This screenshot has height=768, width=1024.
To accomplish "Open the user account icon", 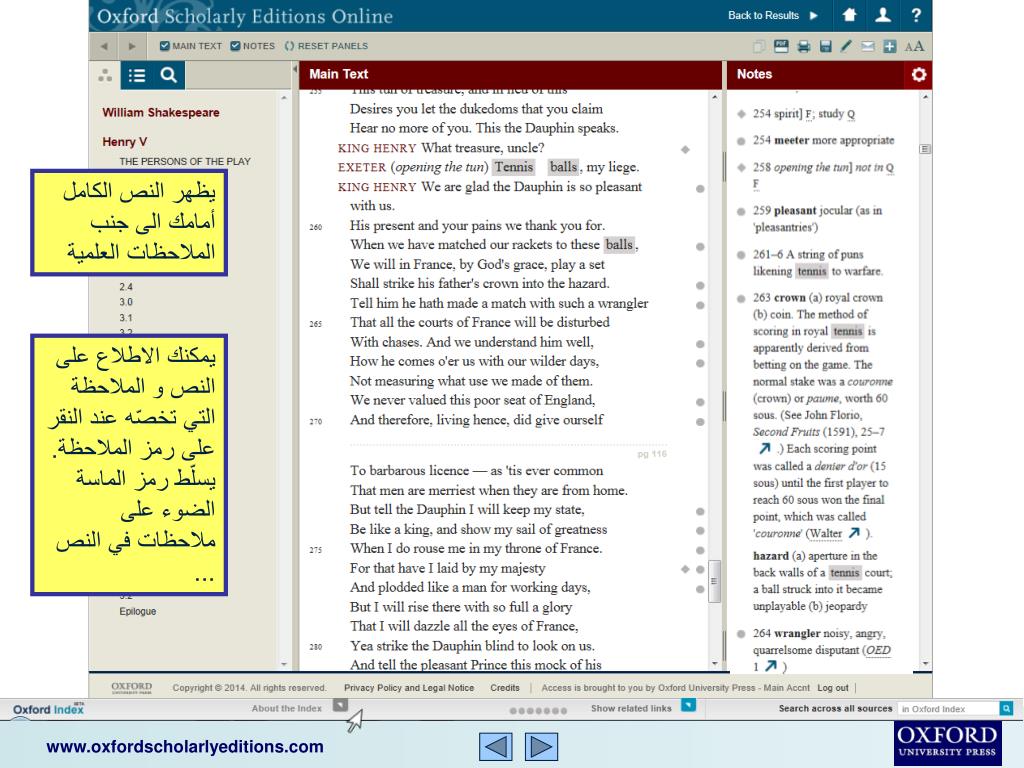I will (x=883, y=14).
